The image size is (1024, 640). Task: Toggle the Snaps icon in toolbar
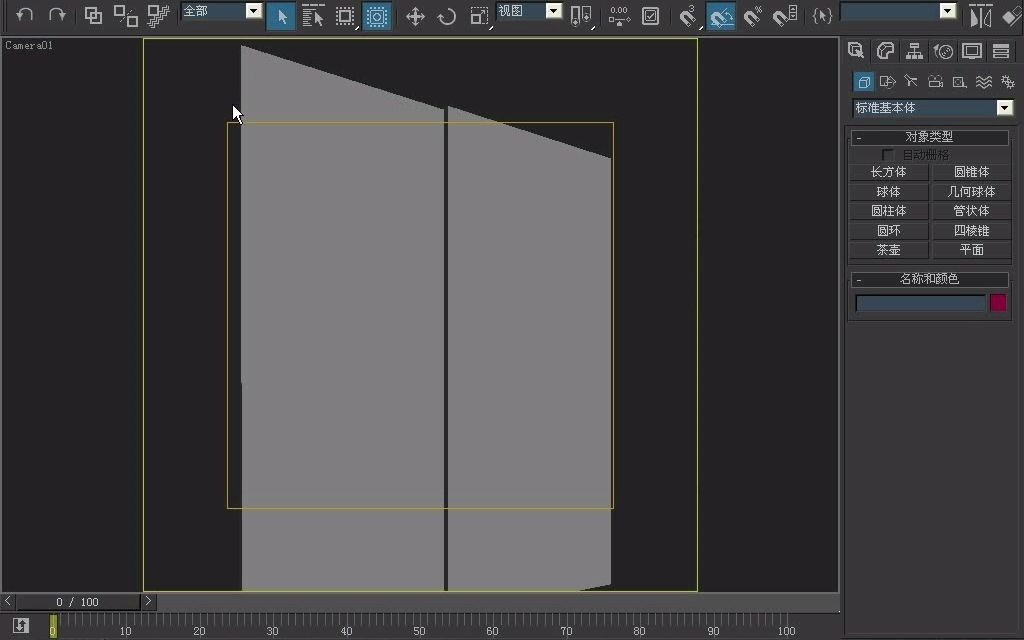pos(689,16)
